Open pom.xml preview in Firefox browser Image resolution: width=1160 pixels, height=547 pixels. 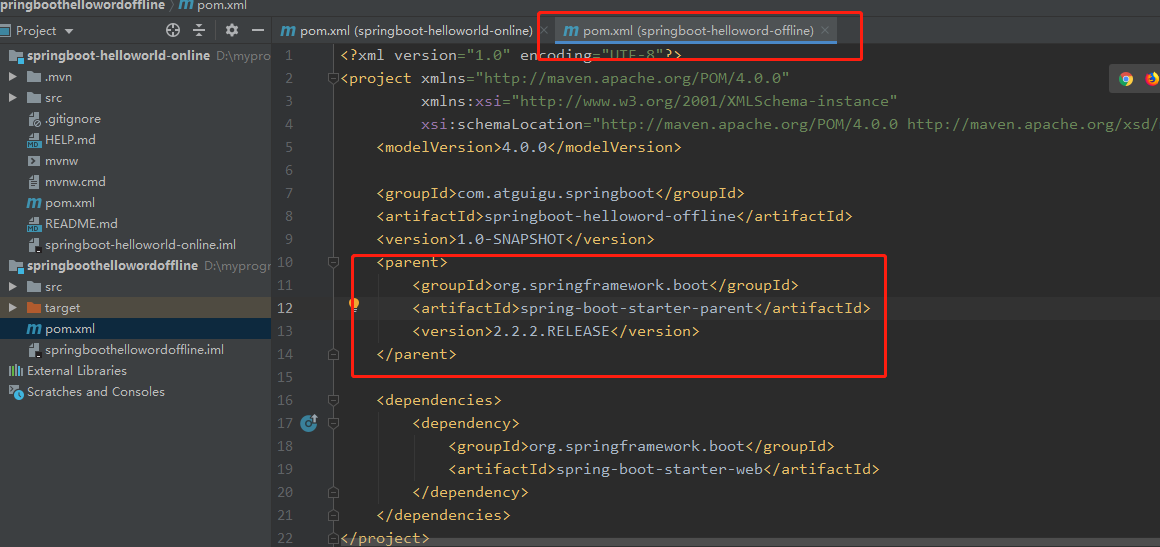(x=1152, y=78)
